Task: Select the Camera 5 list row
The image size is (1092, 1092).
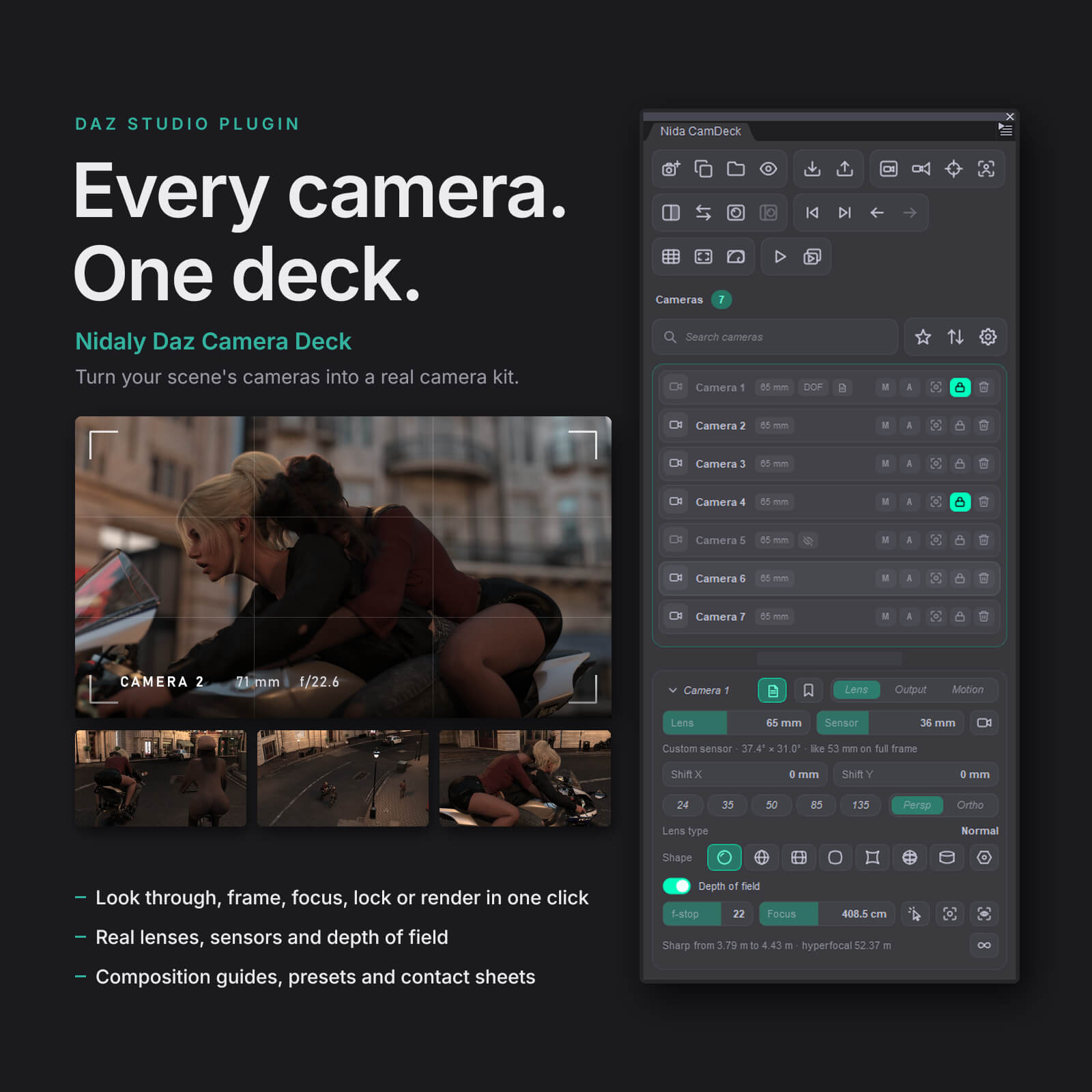Action: click(x=829, y=540)
